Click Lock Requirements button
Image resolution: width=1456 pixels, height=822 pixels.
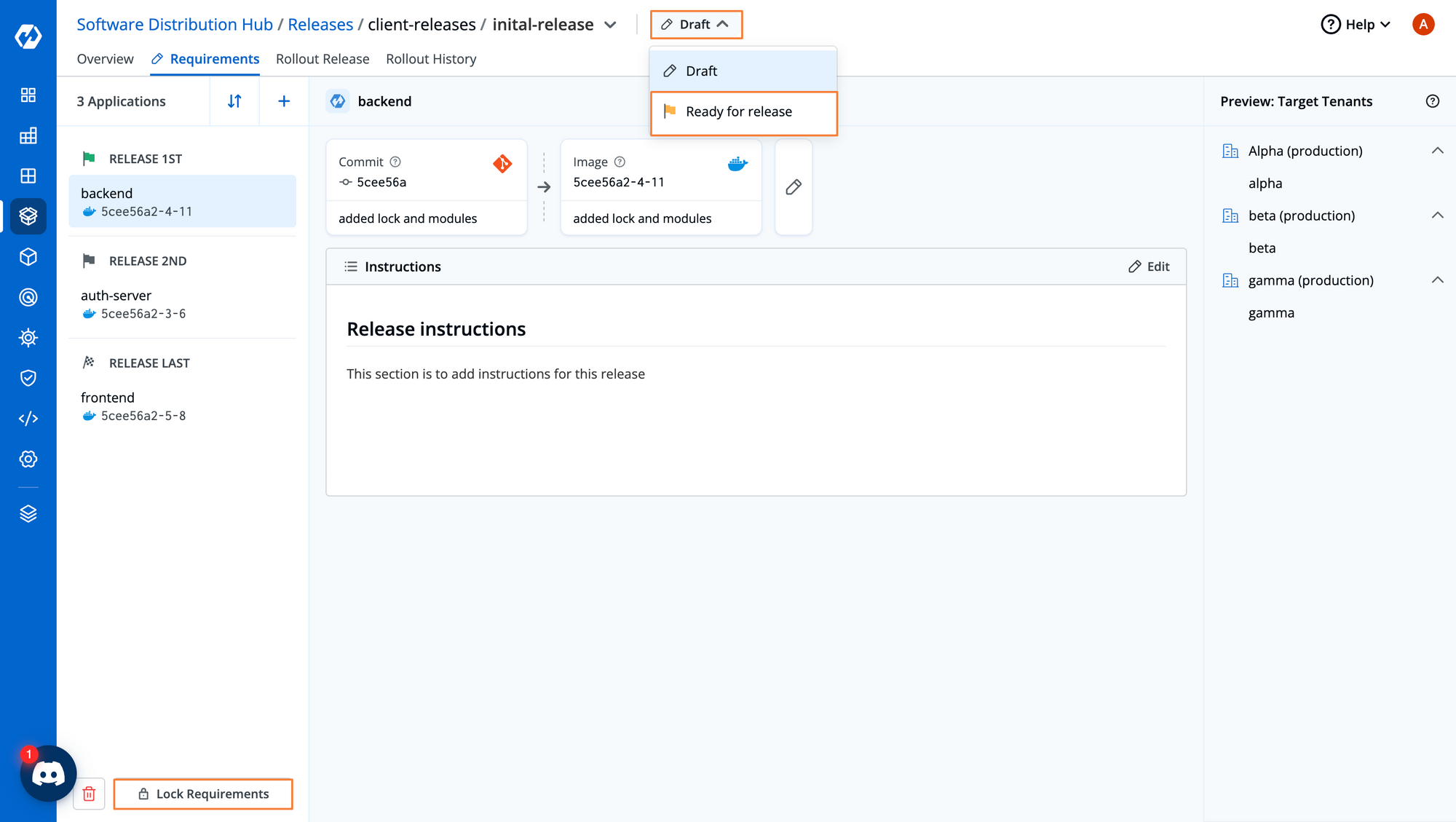pyautogui.click(x=203, y=793)
